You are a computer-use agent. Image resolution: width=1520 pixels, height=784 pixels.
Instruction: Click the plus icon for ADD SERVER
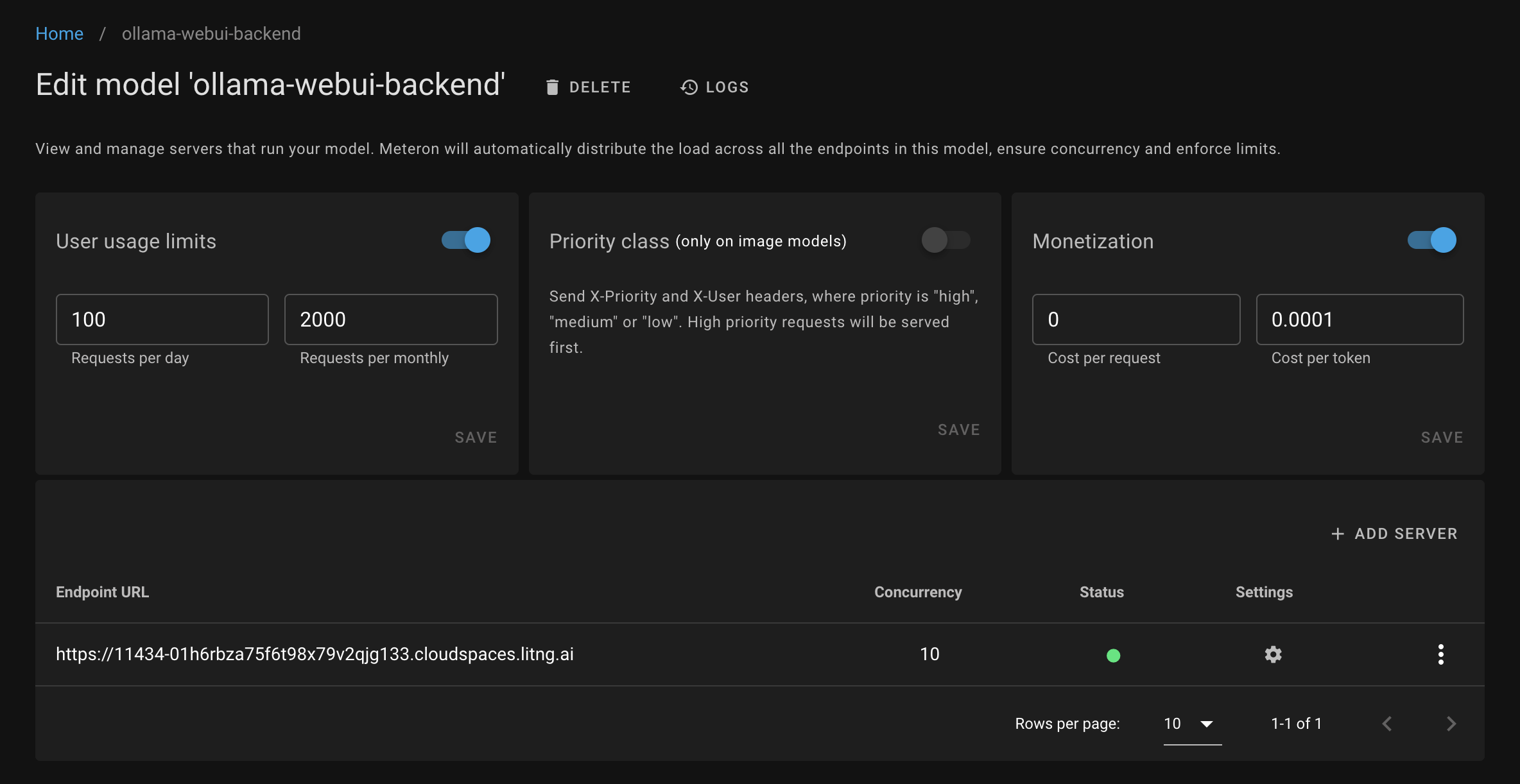1338,534
